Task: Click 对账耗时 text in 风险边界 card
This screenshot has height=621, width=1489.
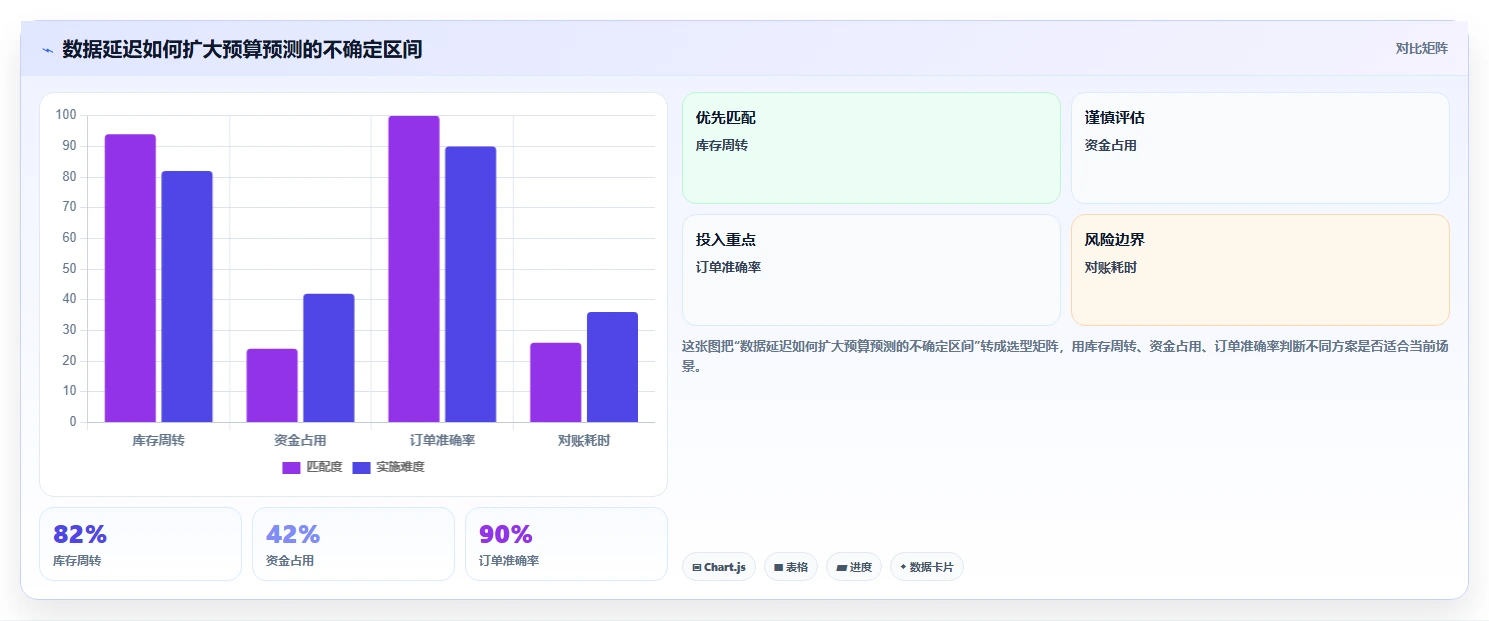Action: (1111, 267)
